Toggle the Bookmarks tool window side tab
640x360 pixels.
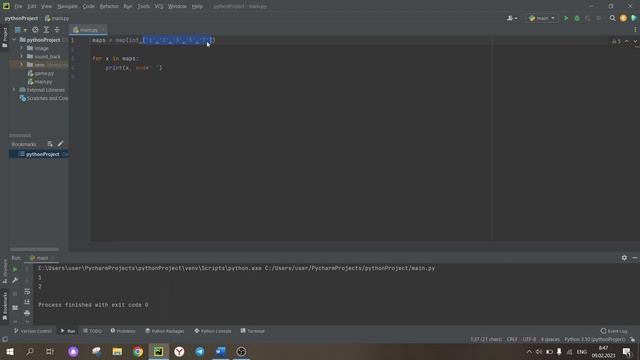(x=4, y=306)
